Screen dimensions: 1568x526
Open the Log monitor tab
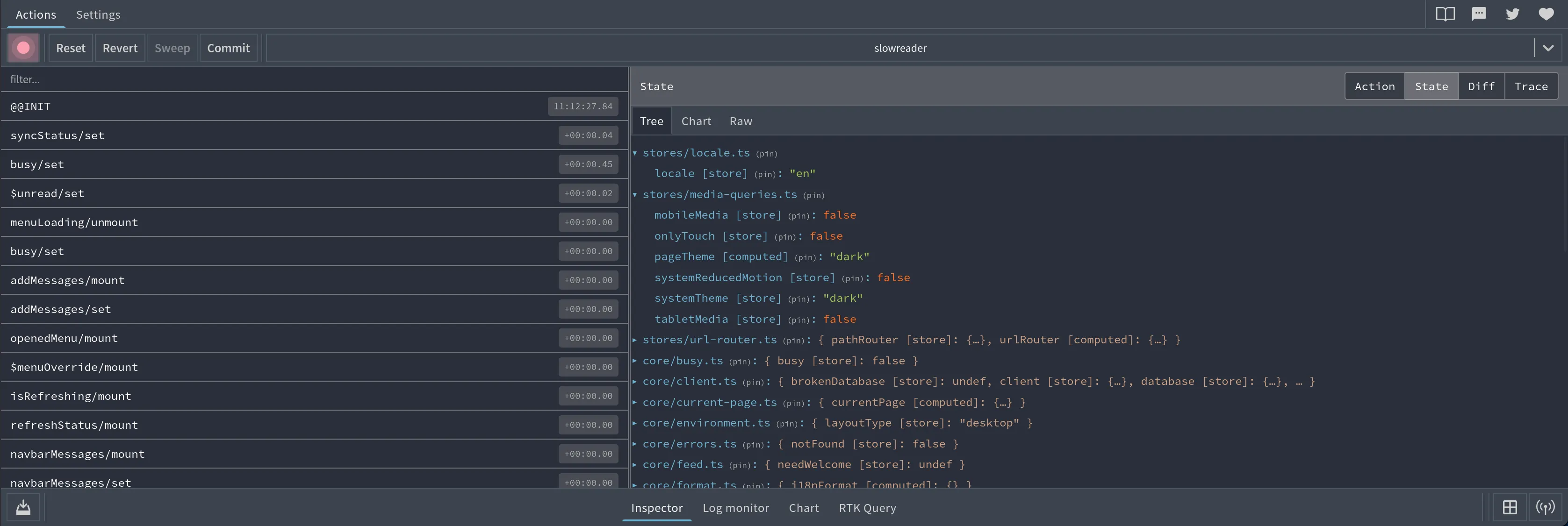click(736, 508)
